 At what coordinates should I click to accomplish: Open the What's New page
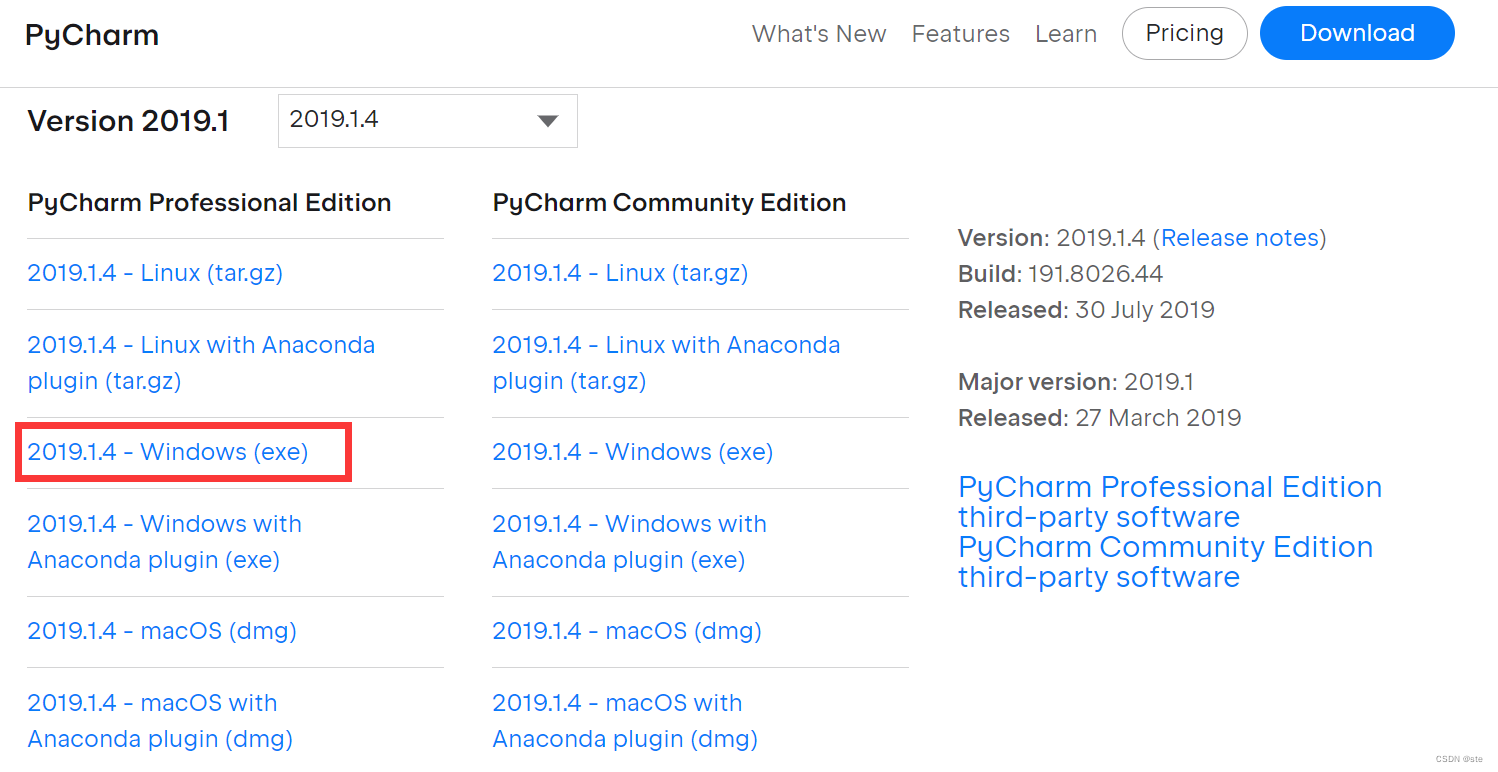[x=819, y=33]
